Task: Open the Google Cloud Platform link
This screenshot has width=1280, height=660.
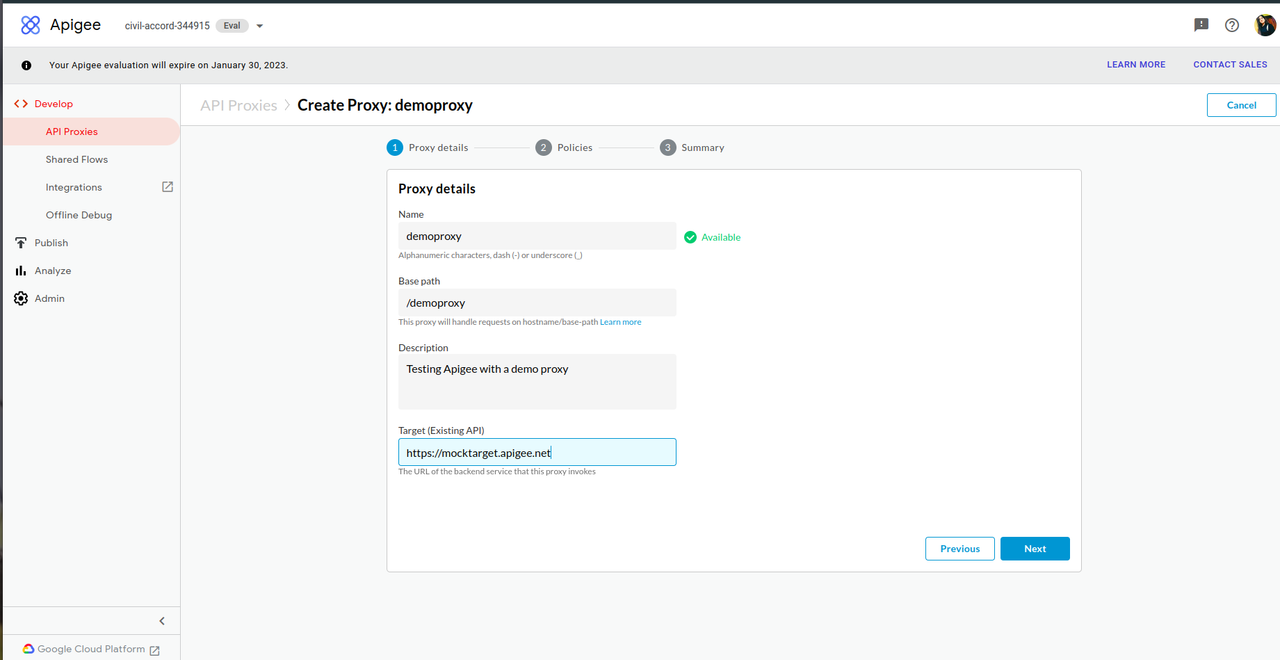Action: tap(91, 649)
